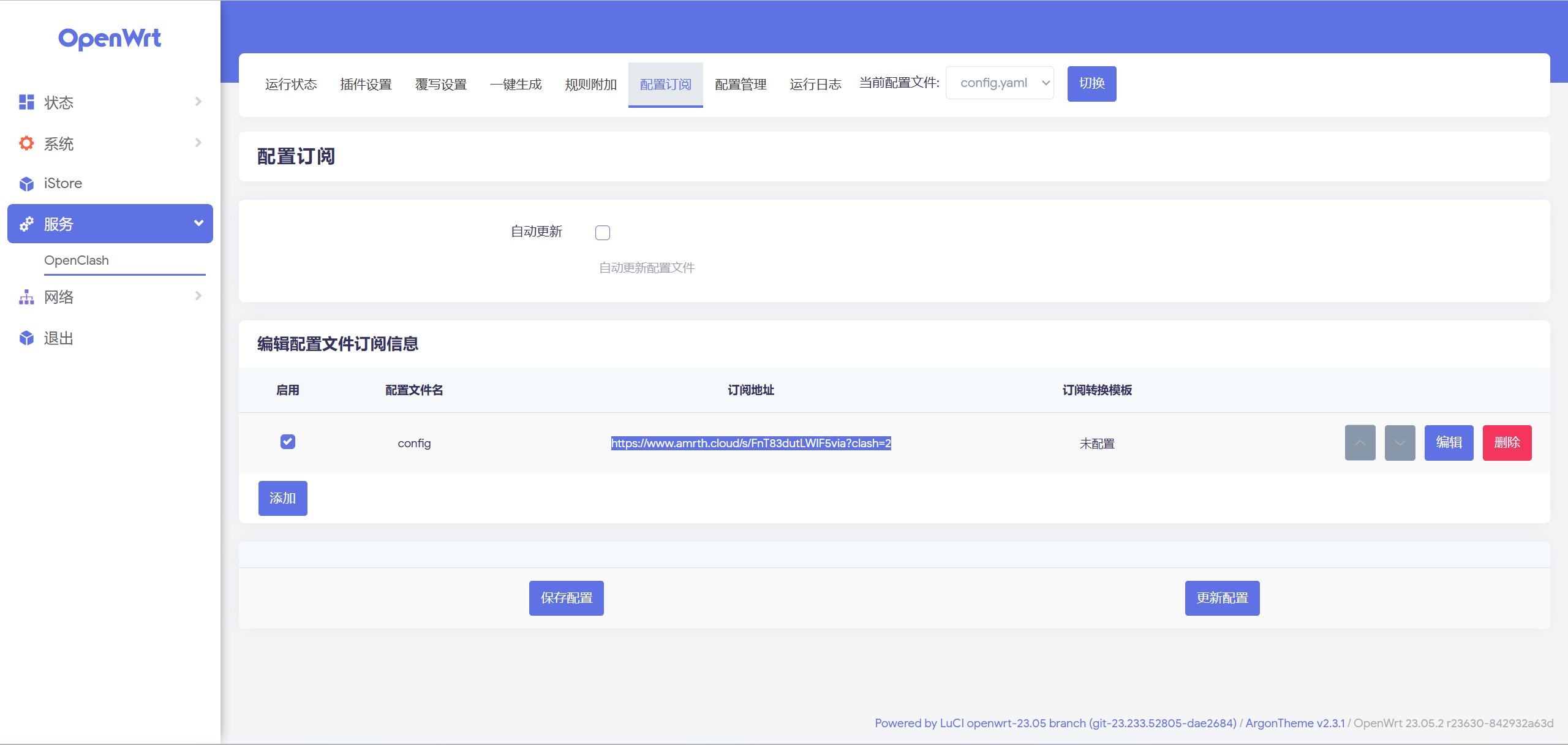Viewport: 1568px width, 745px height.
Task: Click the status grid icon in sidebar
Action: [26, 102]
